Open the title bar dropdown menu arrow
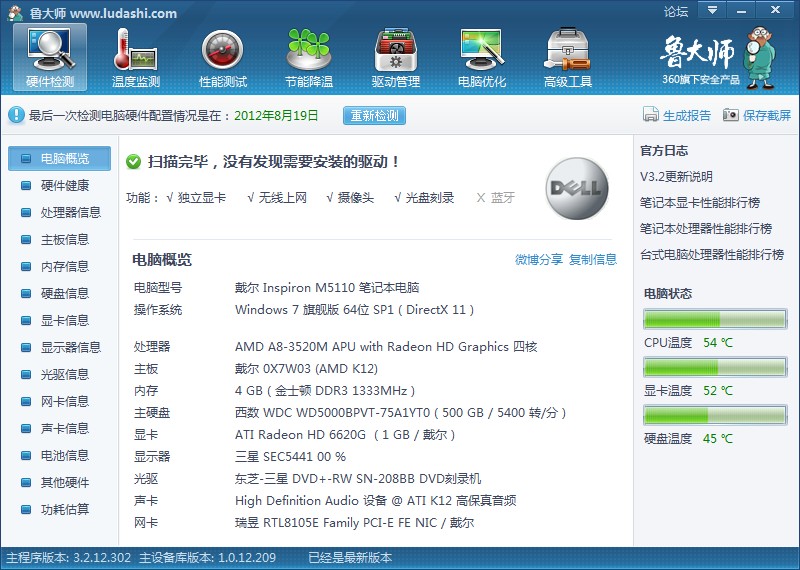800x570 pixels. pos(712,10)
